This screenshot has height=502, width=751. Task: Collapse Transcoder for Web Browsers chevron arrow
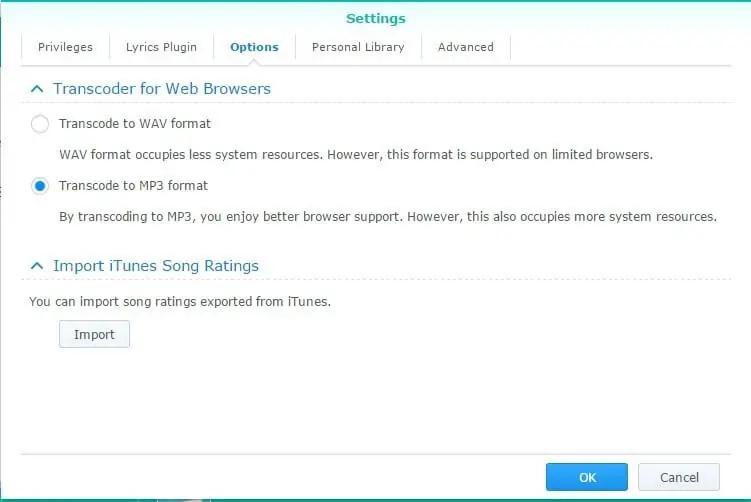pyautogui.click(x=37, y=89)
